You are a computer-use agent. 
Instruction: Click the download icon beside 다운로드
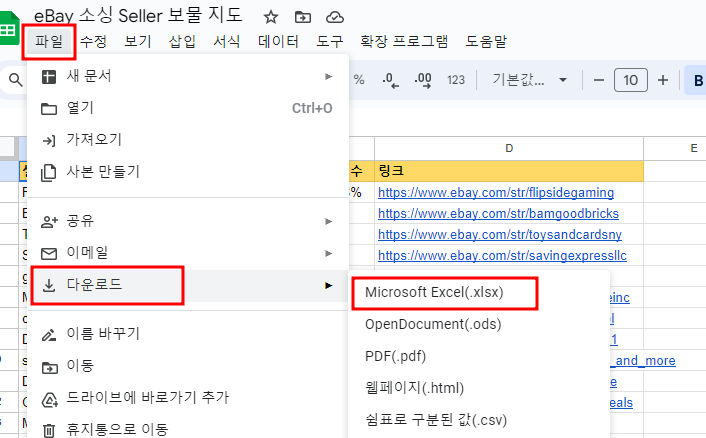click(x=49, y=285)
